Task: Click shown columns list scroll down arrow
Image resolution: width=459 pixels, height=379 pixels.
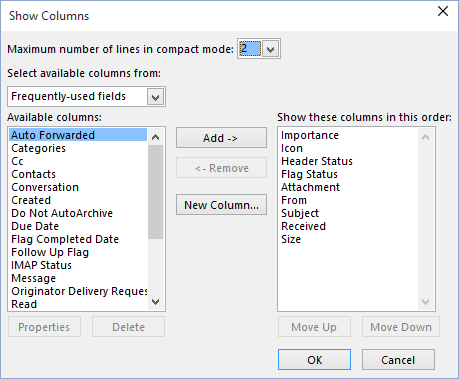Action: pos(425,302)
